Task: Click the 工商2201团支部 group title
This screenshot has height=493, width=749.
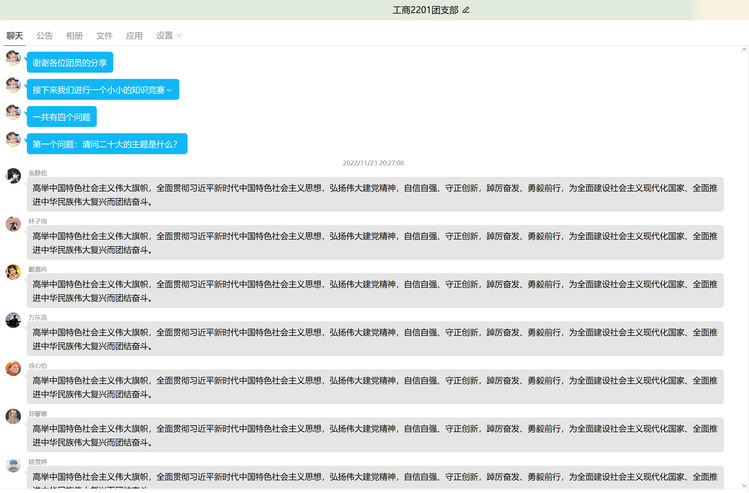Action: [425, 10]
